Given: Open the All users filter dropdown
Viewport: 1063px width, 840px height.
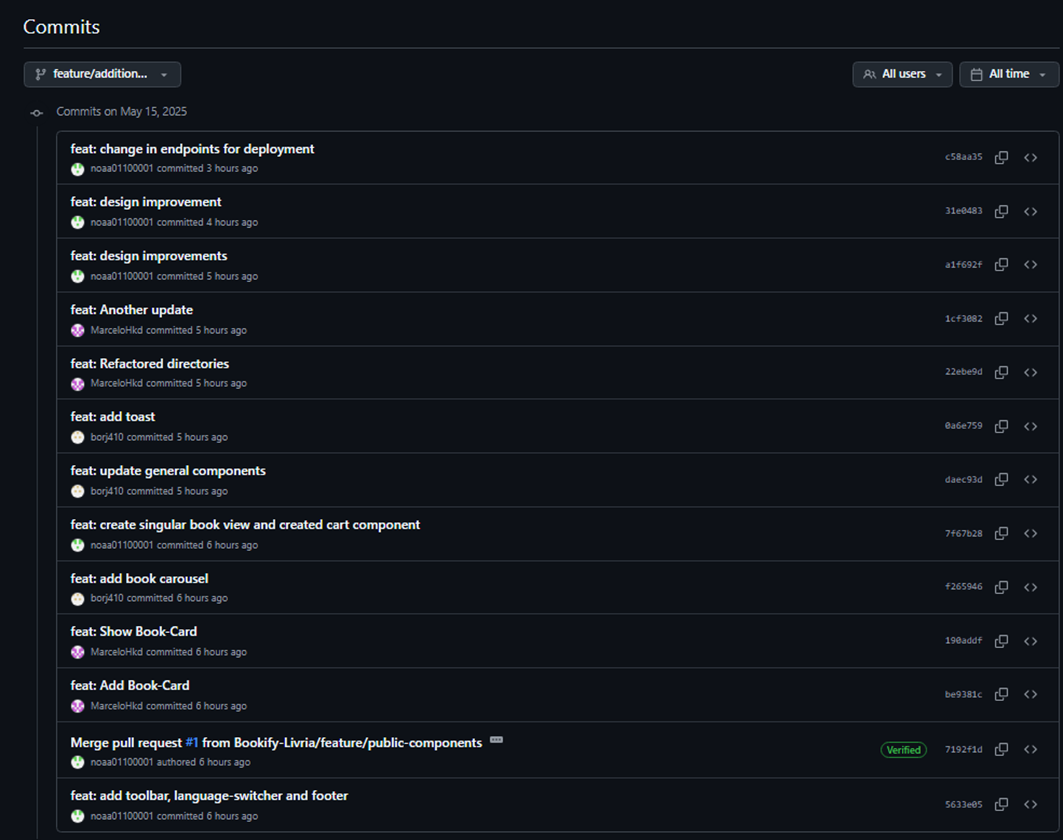Looking at the screenshot, I should [x=902, y=75].
